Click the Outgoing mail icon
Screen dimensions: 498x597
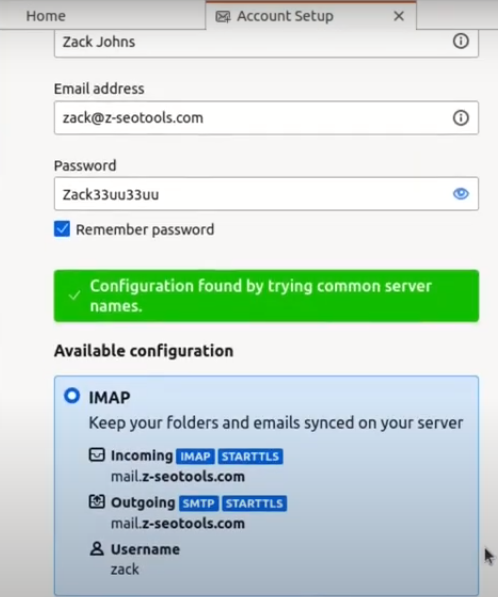point(97,501)
